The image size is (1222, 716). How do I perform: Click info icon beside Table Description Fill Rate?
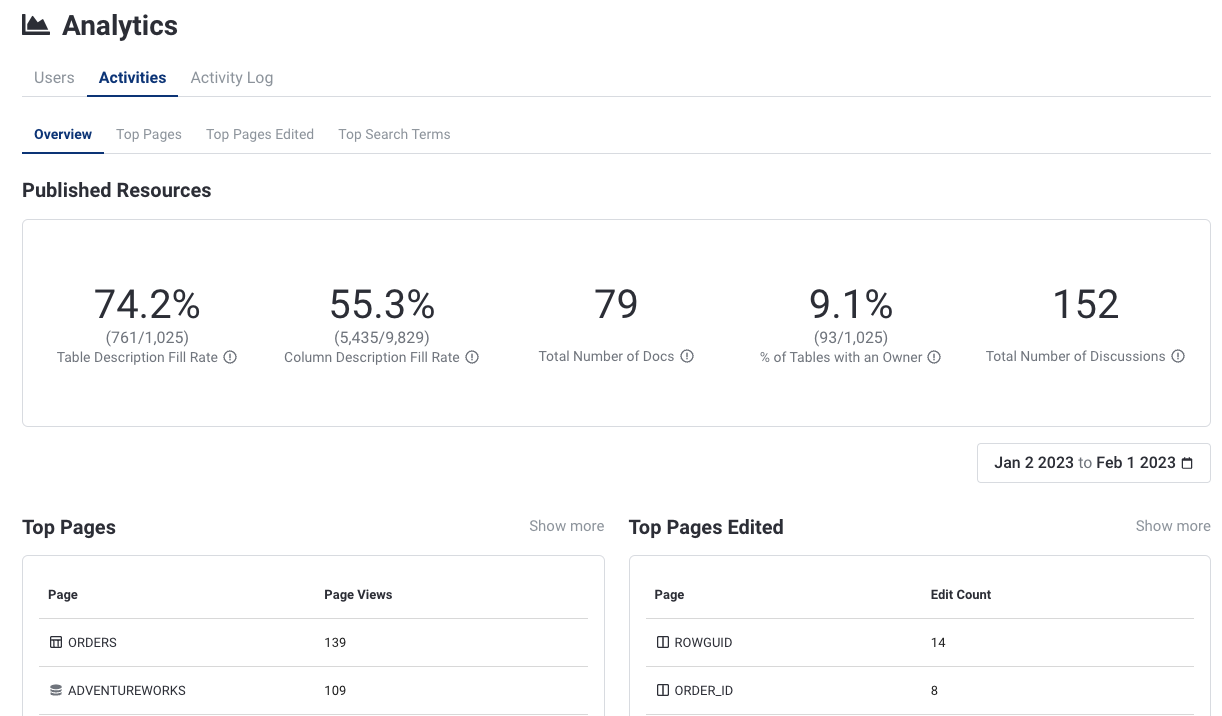coord(230,357)
